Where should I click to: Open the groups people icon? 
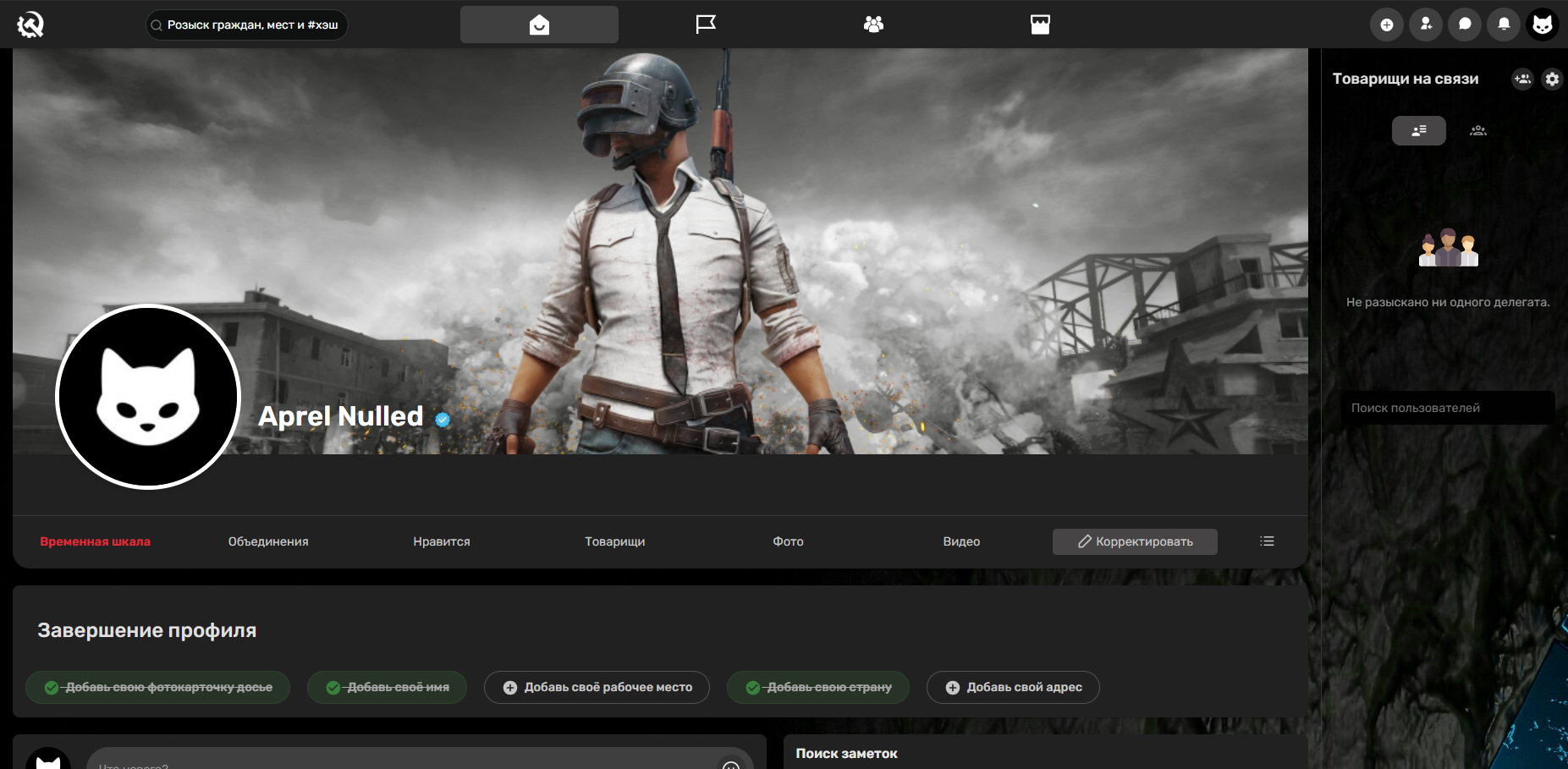(x=873, y=25)
